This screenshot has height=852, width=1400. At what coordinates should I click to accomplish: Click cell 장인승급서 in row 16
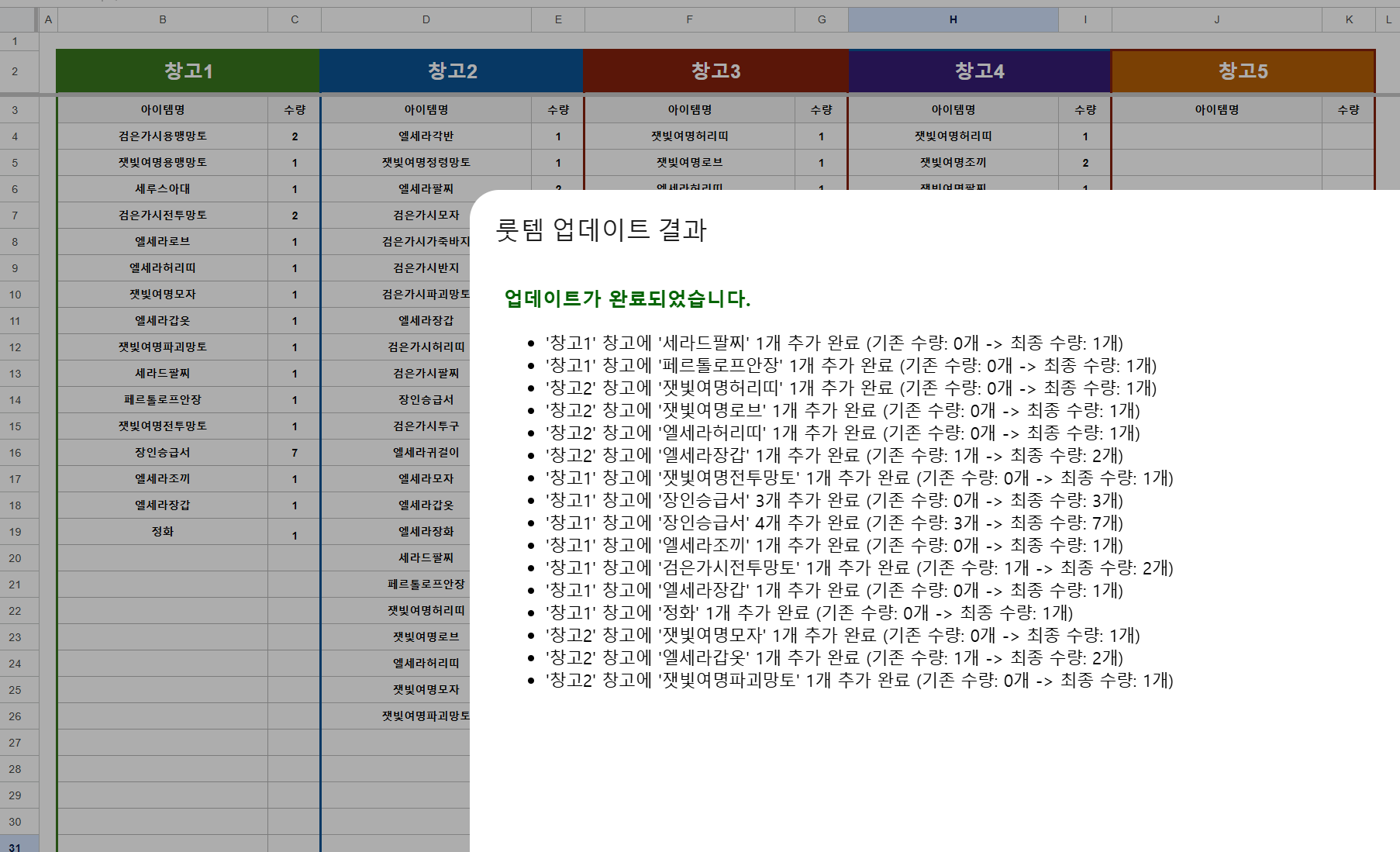(163, 453)
